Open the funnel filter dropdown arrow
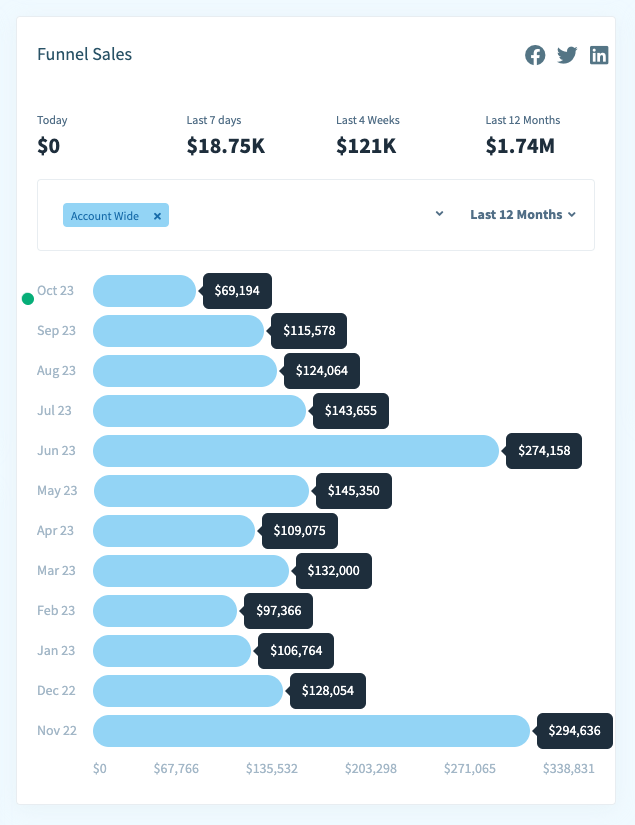The height and width of the screenshot is (825, 635). tap(439, 214)
